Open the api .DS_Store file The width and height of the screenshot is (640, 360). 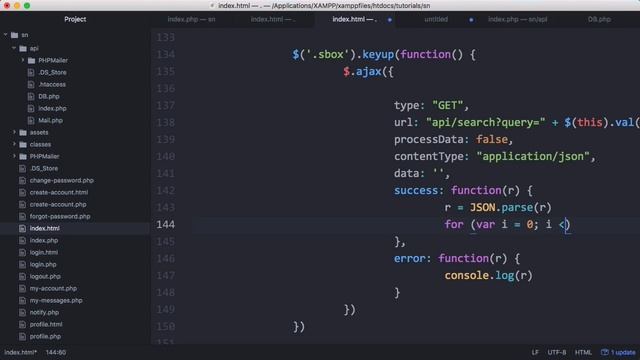point(52,73)
